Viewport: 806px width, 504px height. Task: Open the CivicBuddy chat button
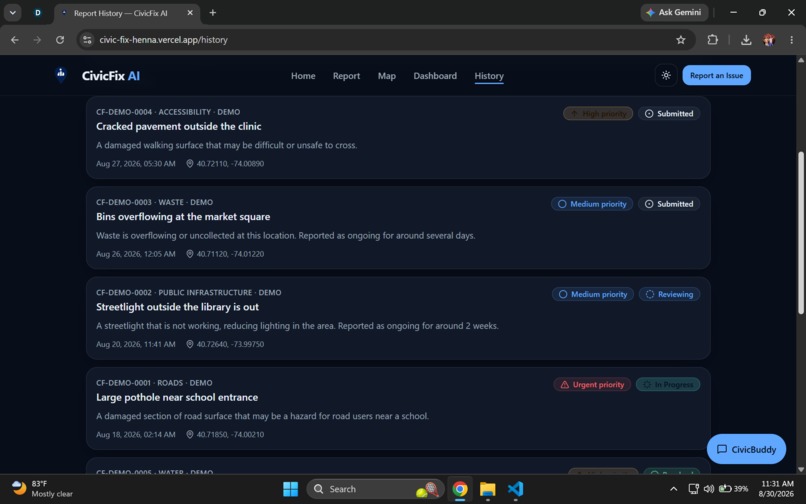746,449
